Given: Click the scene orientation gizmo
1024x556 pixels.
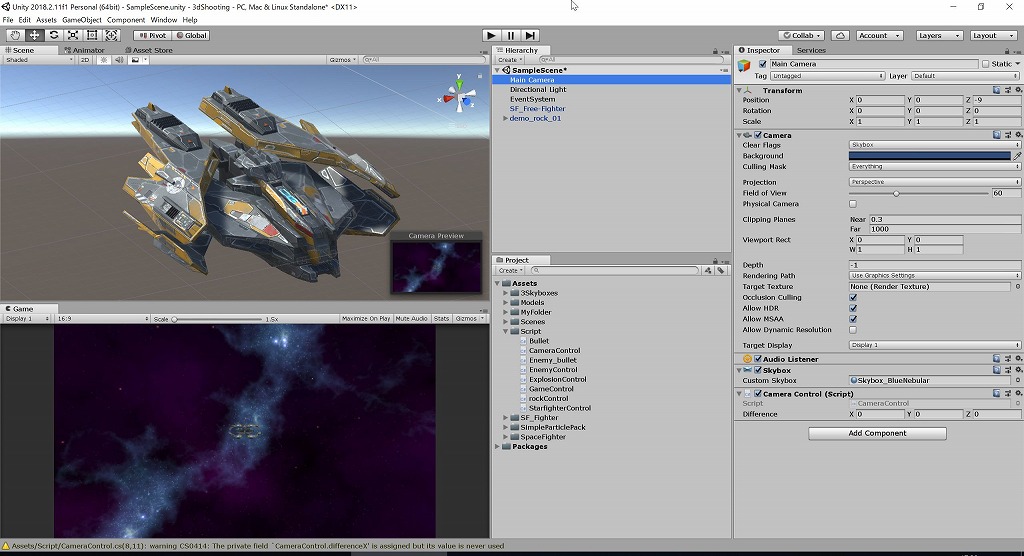Looking at the screenshot, I should 460,96.
